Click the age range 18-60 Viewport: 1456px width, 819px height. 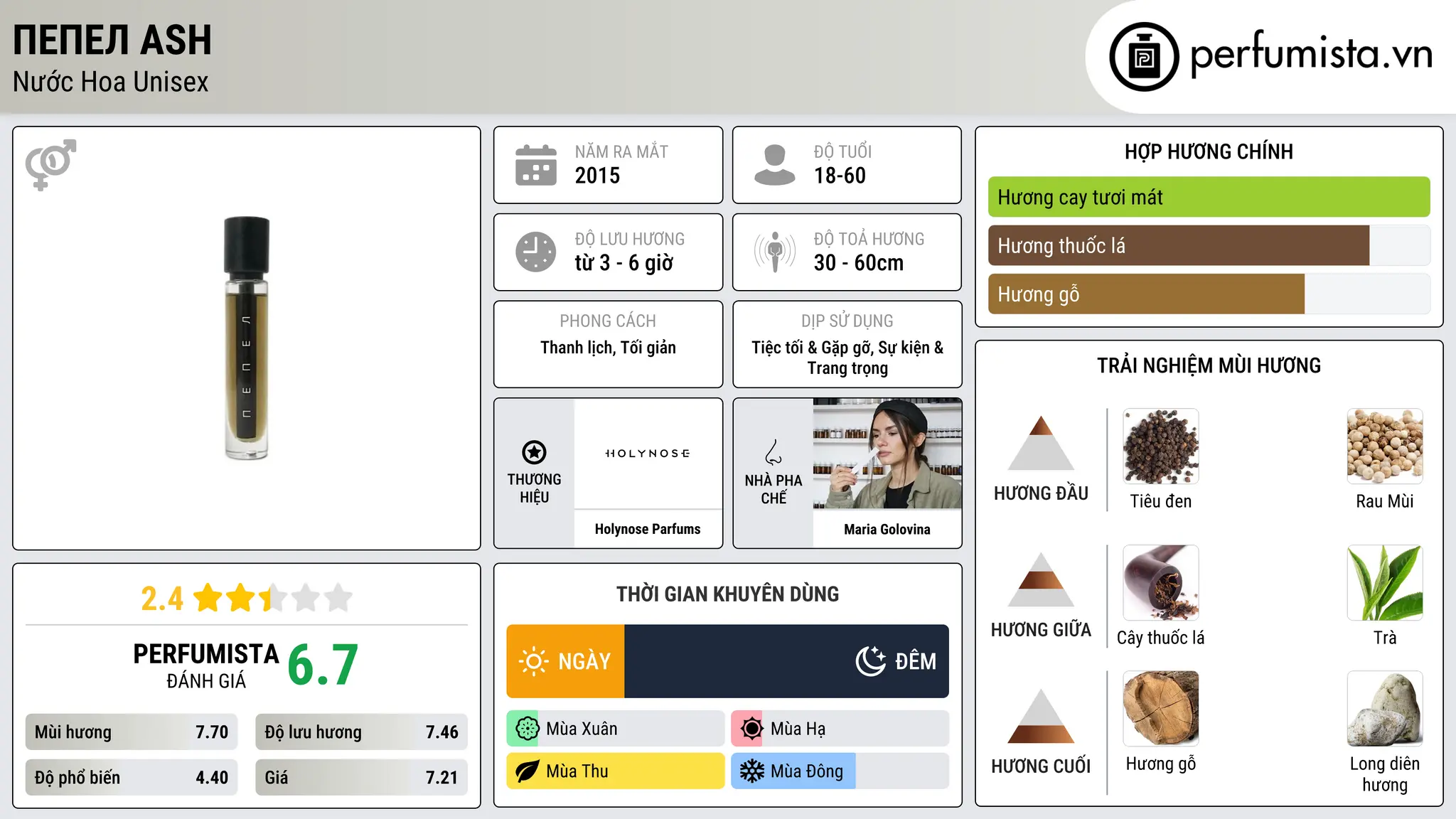840,176
